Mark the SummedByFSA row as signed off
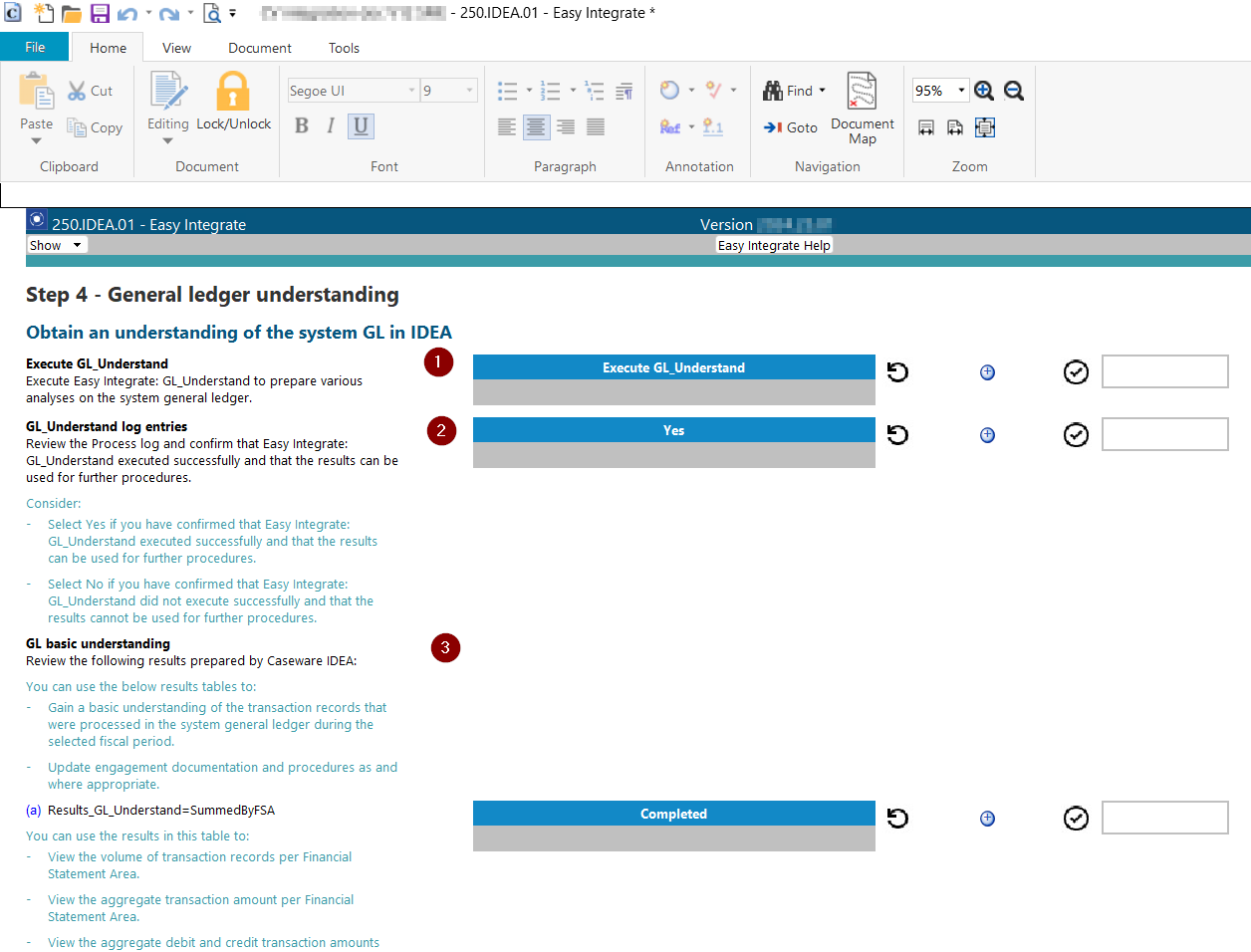1251x952 pixels. coord(1076,819)
